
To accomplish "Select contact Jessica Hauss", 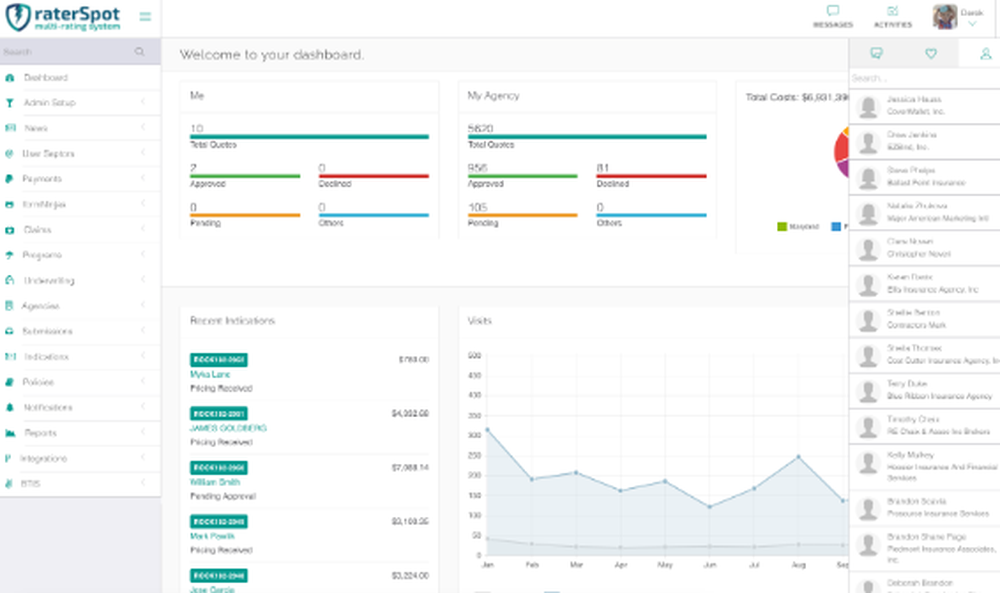I will pyautogui.click(x=924, y=106).
